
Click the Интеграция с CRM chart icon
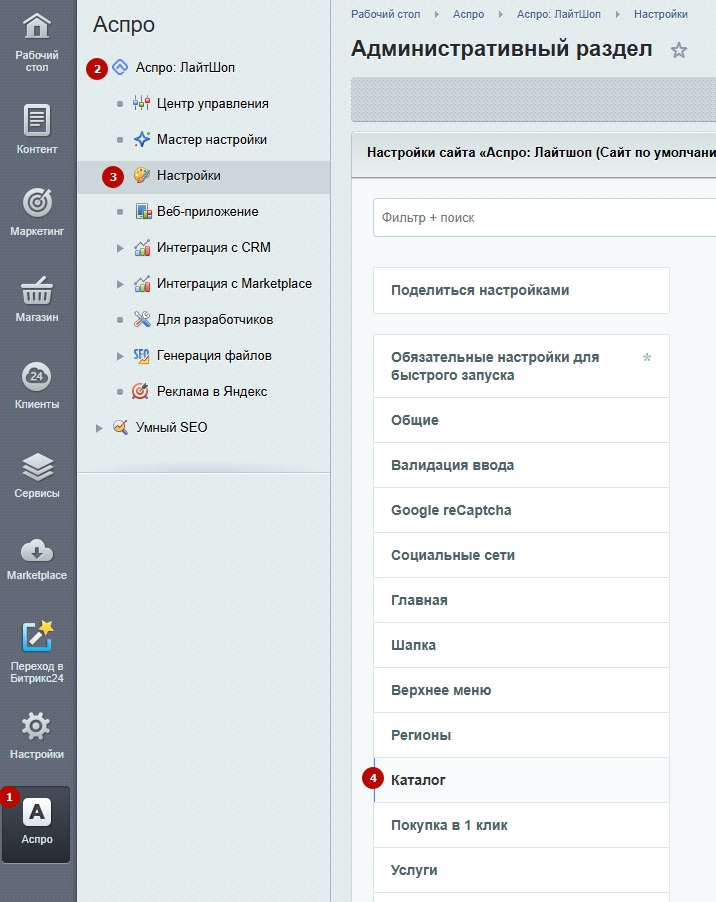(142, 247)
